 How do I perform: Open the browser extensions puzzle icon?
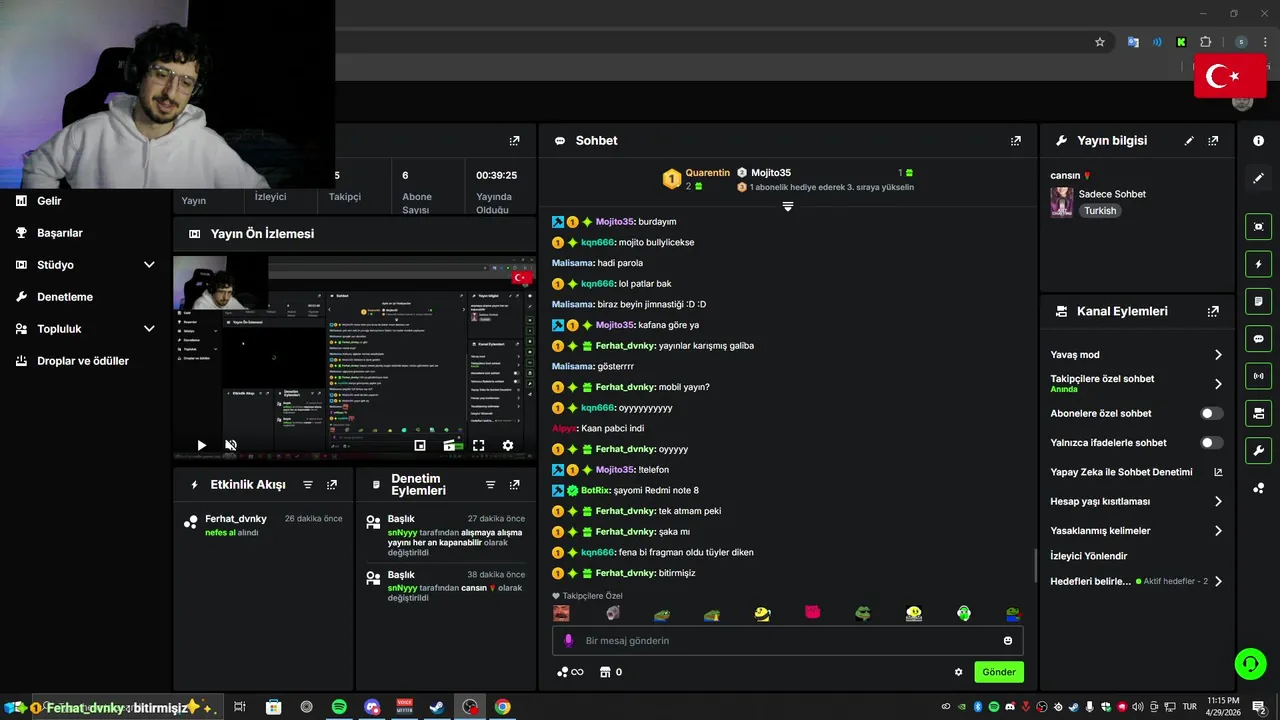(x=1206, y=42)
